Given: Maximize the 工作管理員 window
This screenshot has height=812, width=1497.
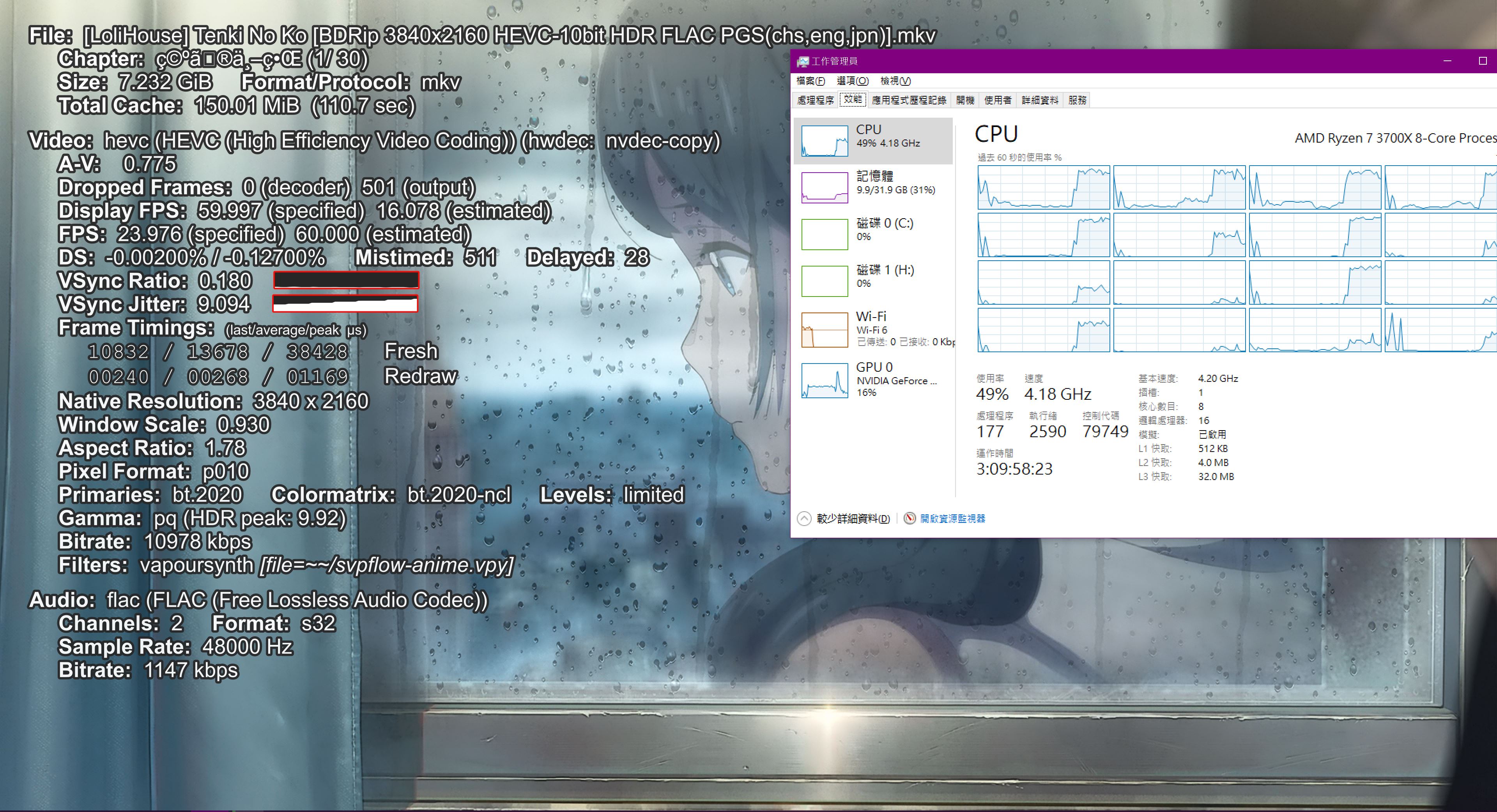Looking at the screenshot, I should (1483, 61).
